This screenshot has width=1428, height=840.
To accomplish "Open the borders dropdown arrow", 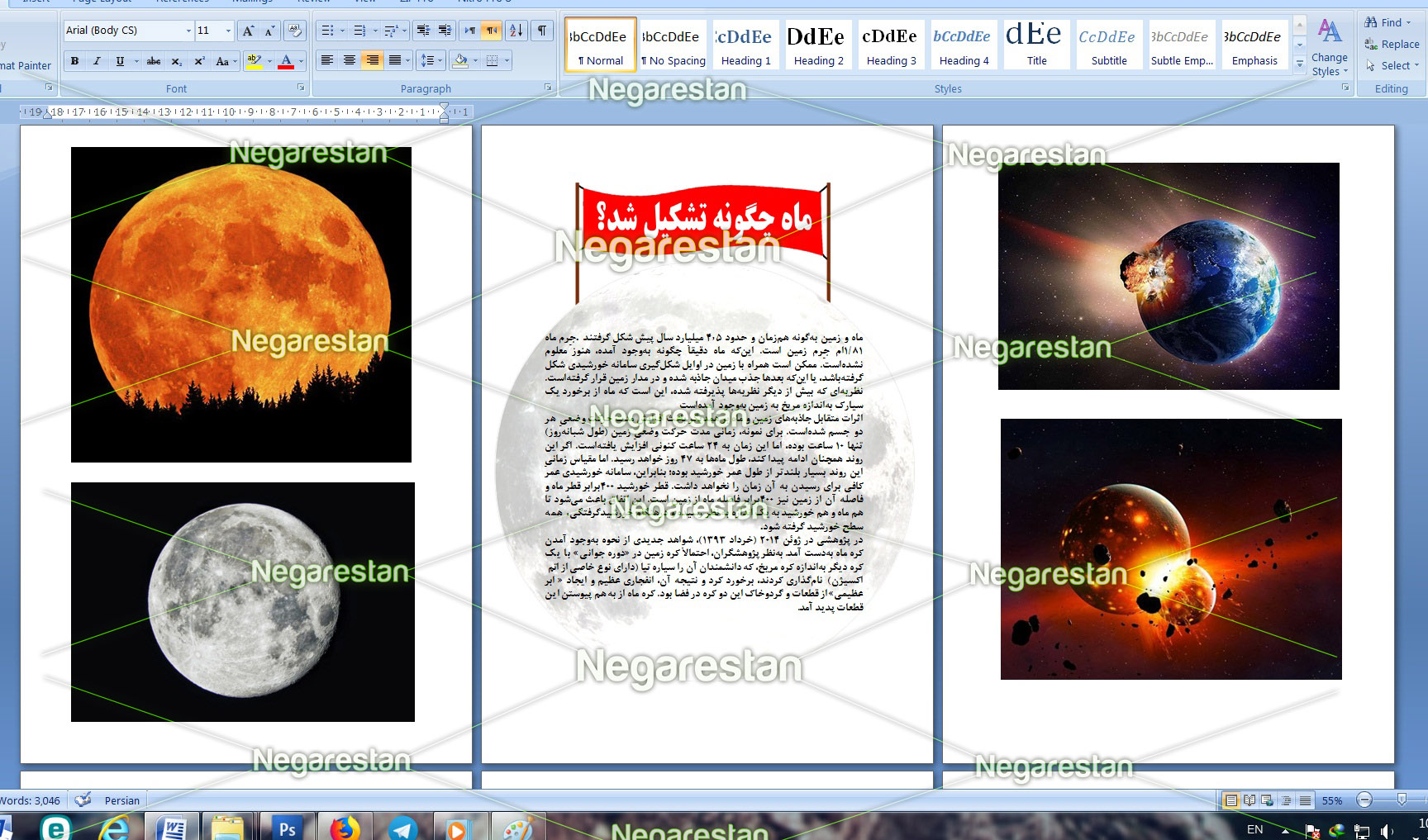I will pyautogui.click(x=507, y=60).
